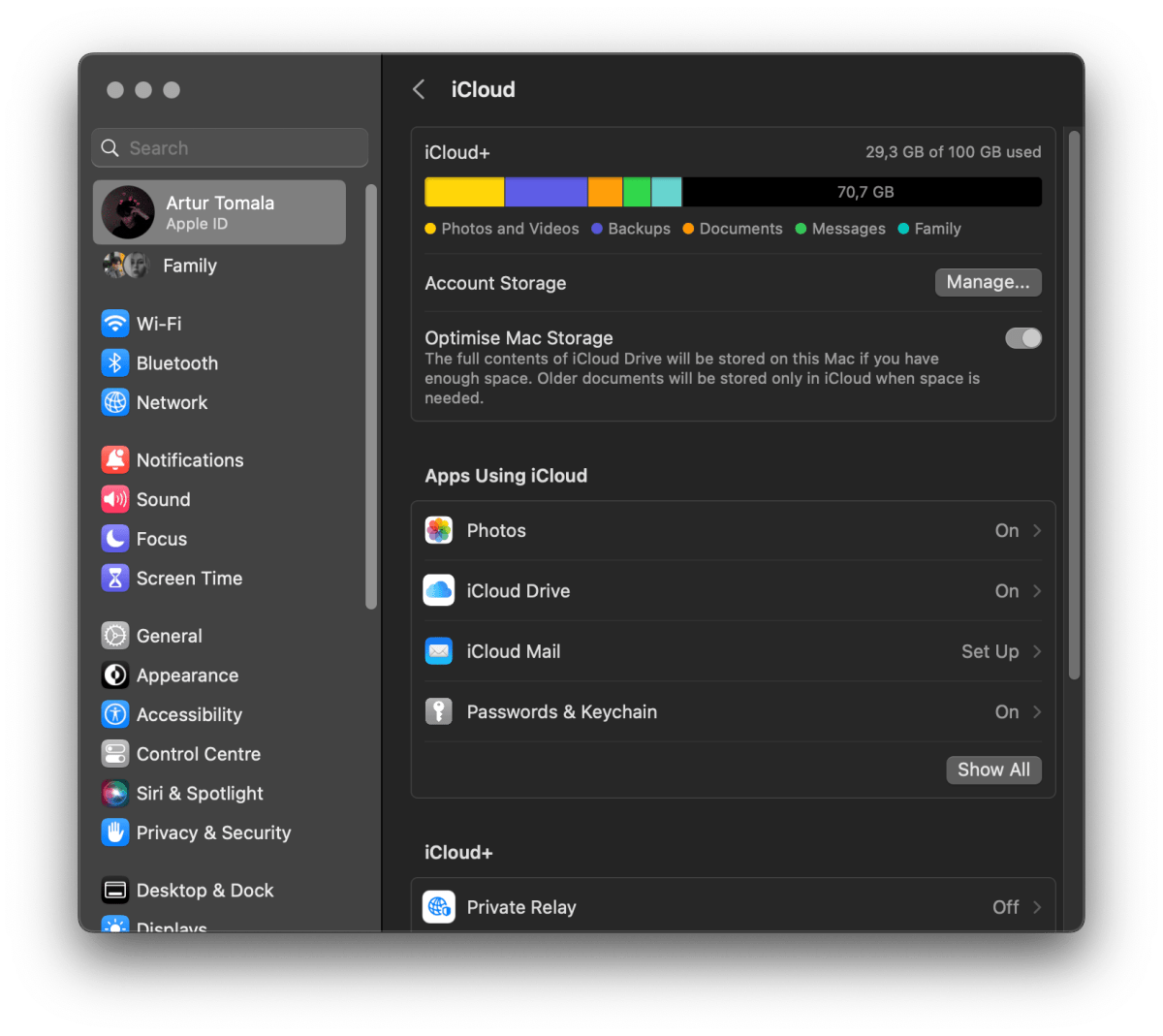This screenshot has height=1036, width=1163.
Task: Click the teal Family storage segment
Action: (667, 192)
